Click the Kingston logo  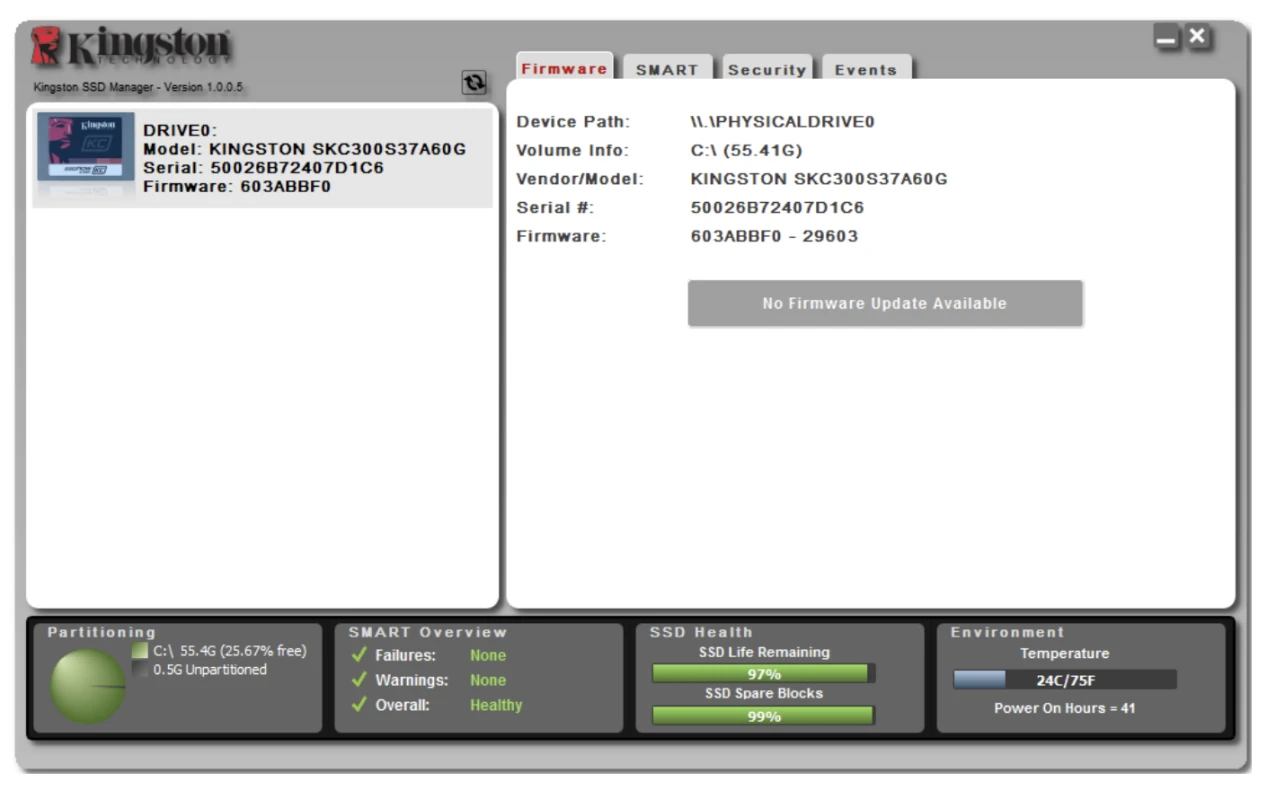click(133, 48)
